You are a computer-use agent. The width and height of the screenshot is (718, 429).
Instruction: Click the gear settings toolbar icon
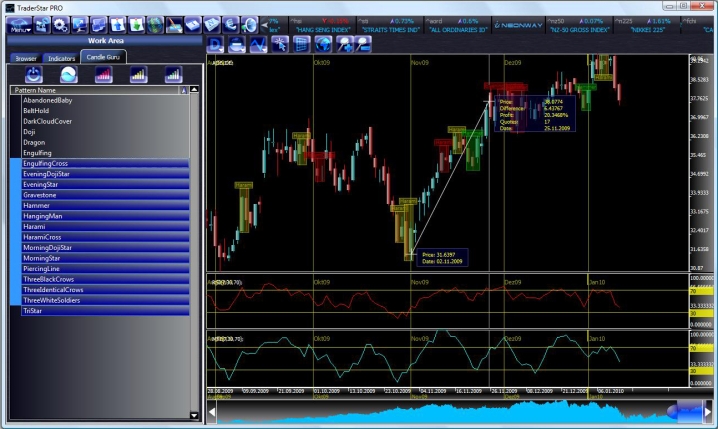coord(59,24)
